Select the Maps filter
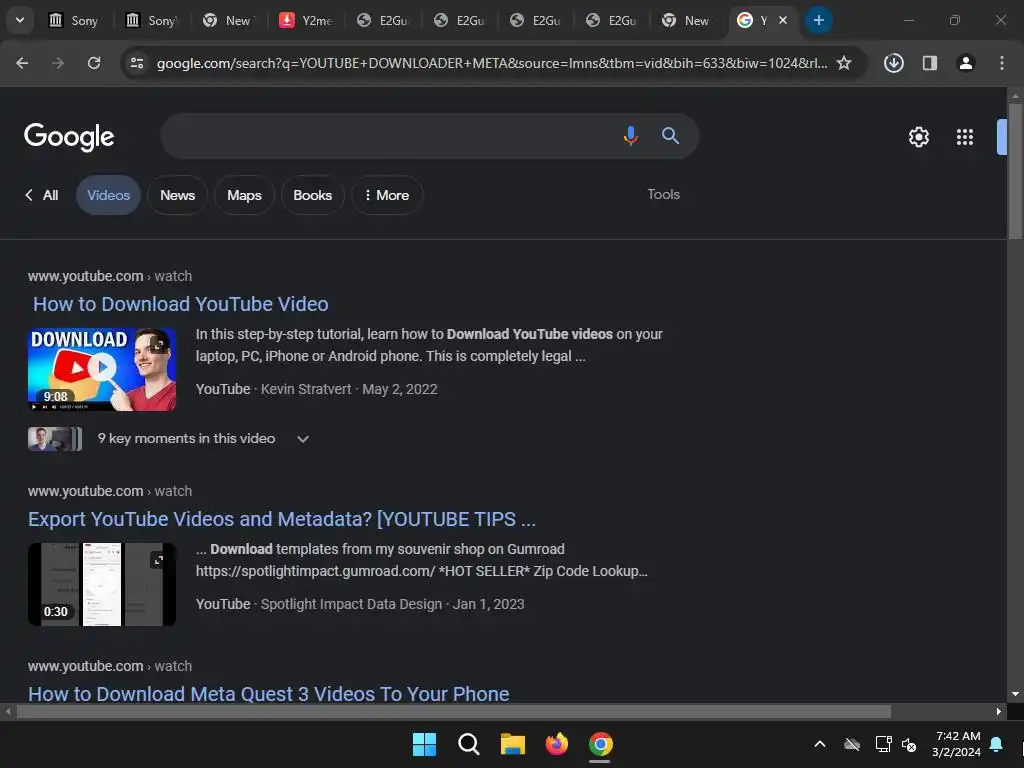Screen dimensions: 1024x768 coord(244,195)
